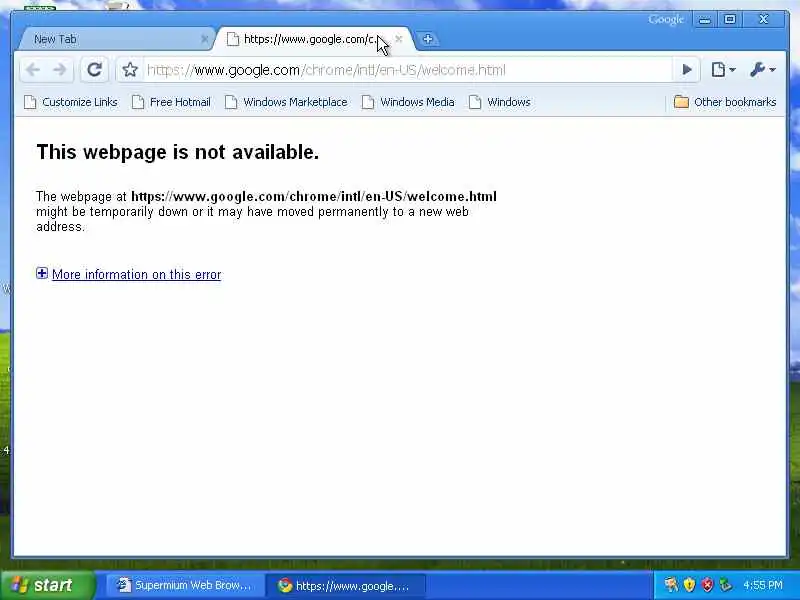Click More information on this error link

(137, 274)
